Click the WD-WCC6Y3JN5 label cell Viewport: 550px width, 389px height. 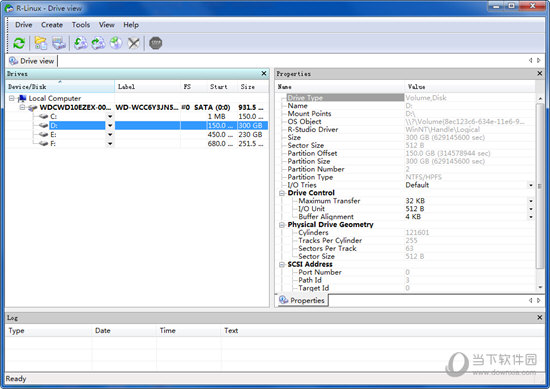[147, 107]
